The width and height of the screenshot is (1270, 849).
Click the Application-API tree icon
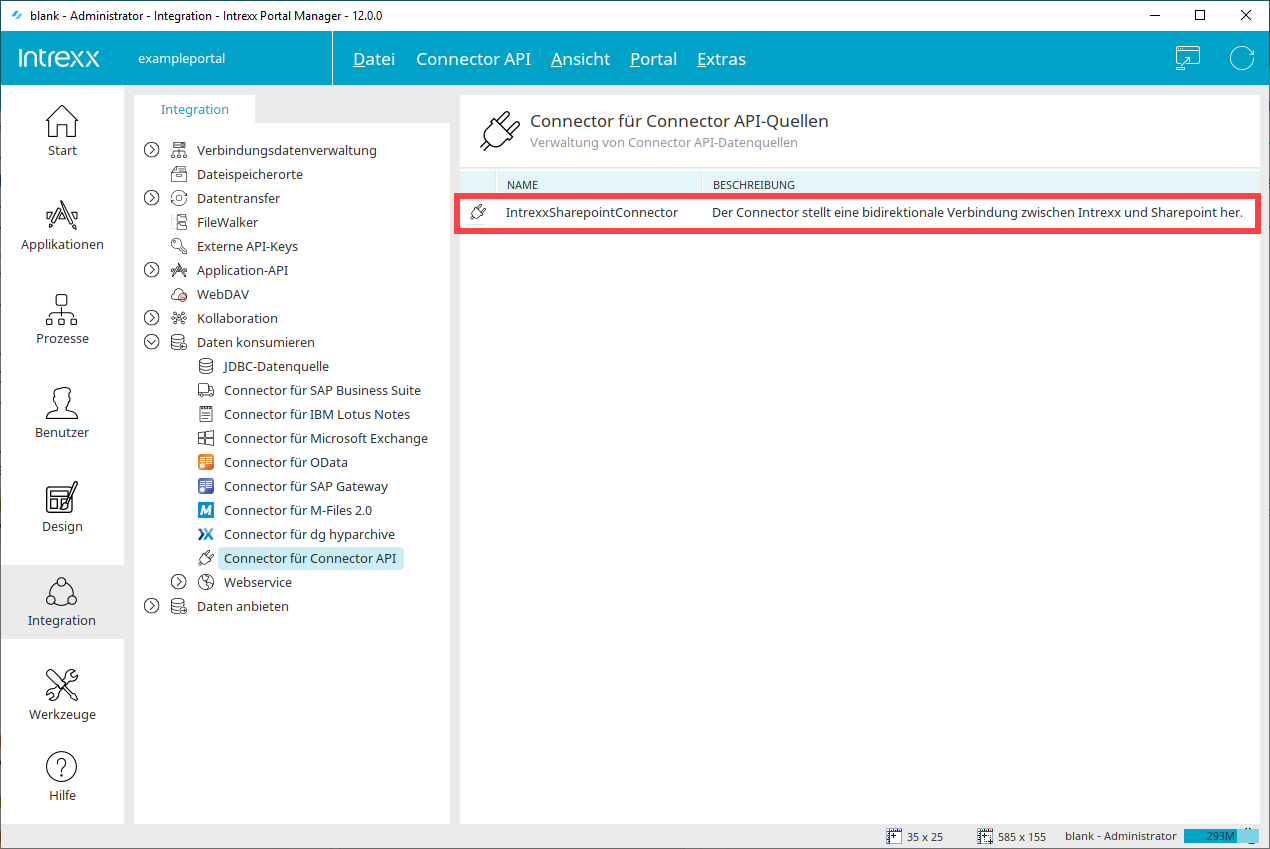point(179,270)
